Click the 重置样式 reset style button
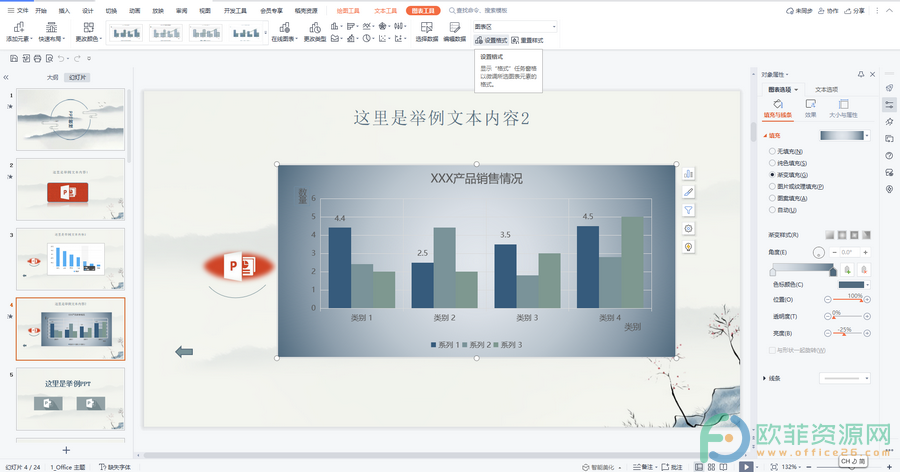Screen dimensions: 900x472 [x=527, y=40]
